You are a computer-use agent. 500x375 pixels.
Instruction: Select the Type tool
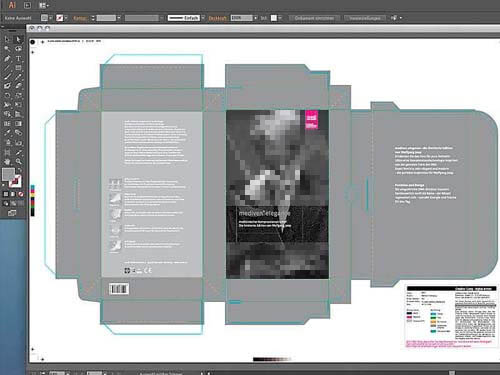18,58
